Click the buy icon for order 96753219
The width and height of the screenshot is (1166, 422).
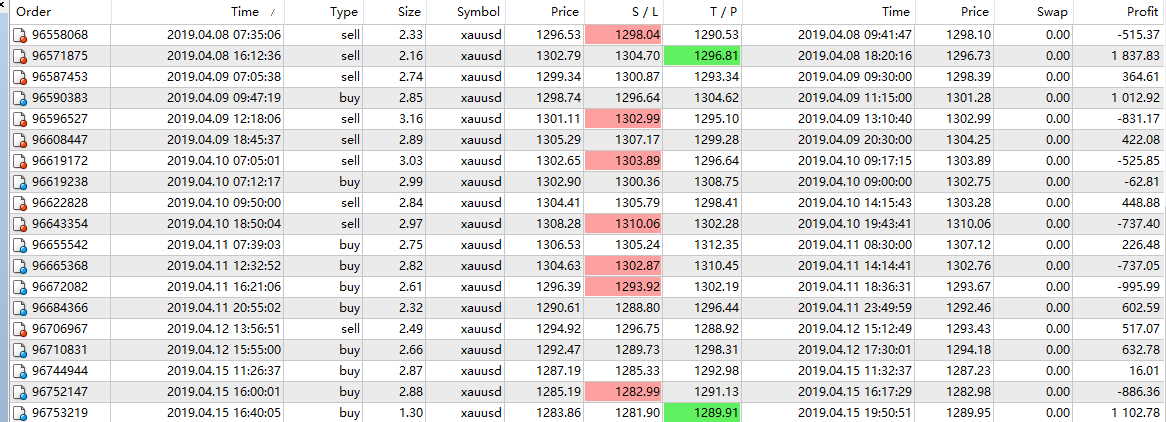point(19,413)
